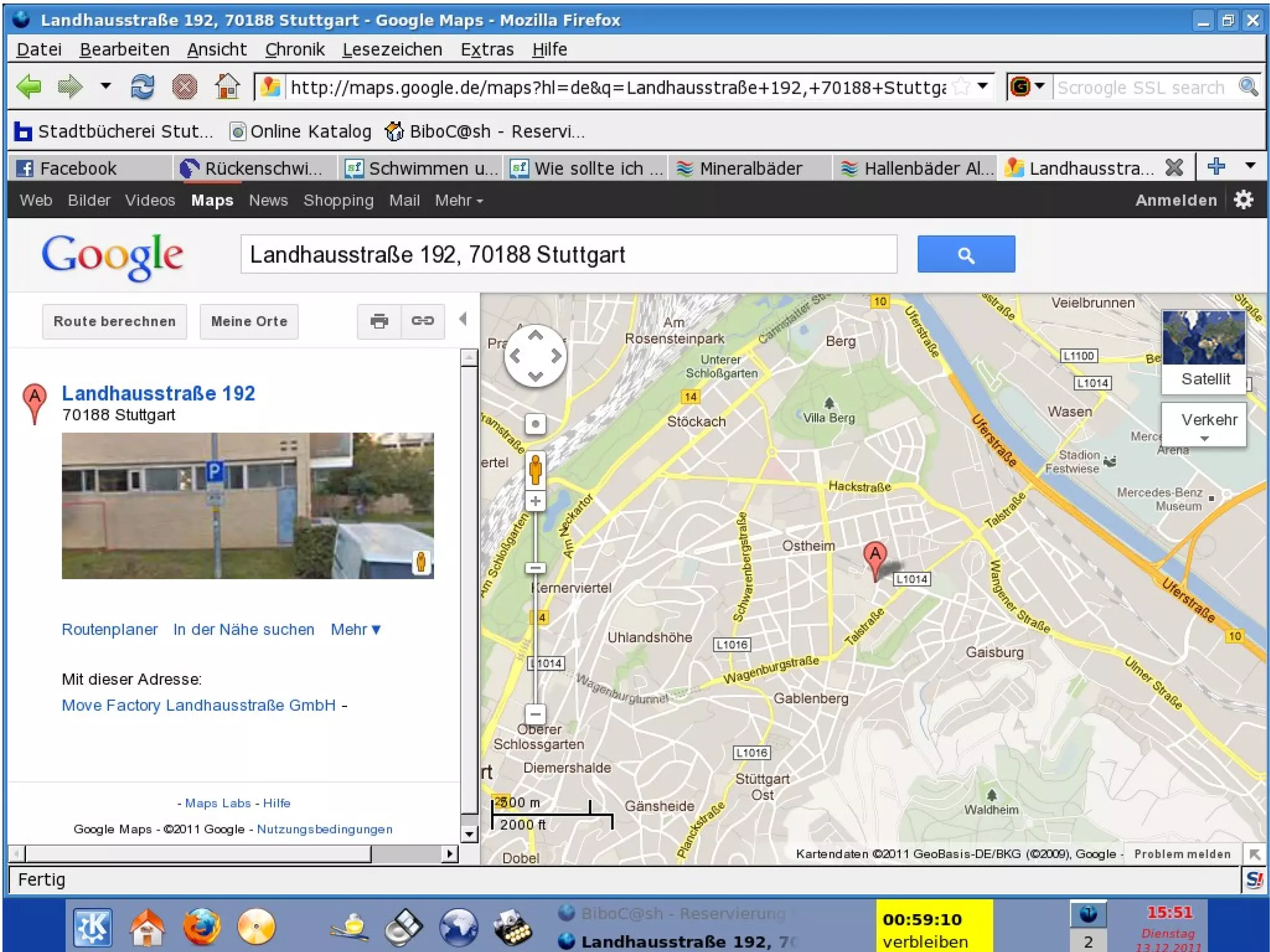Collapse the left side panel arrow
The height and width of the screenshot is (952, 1270).
463,319
